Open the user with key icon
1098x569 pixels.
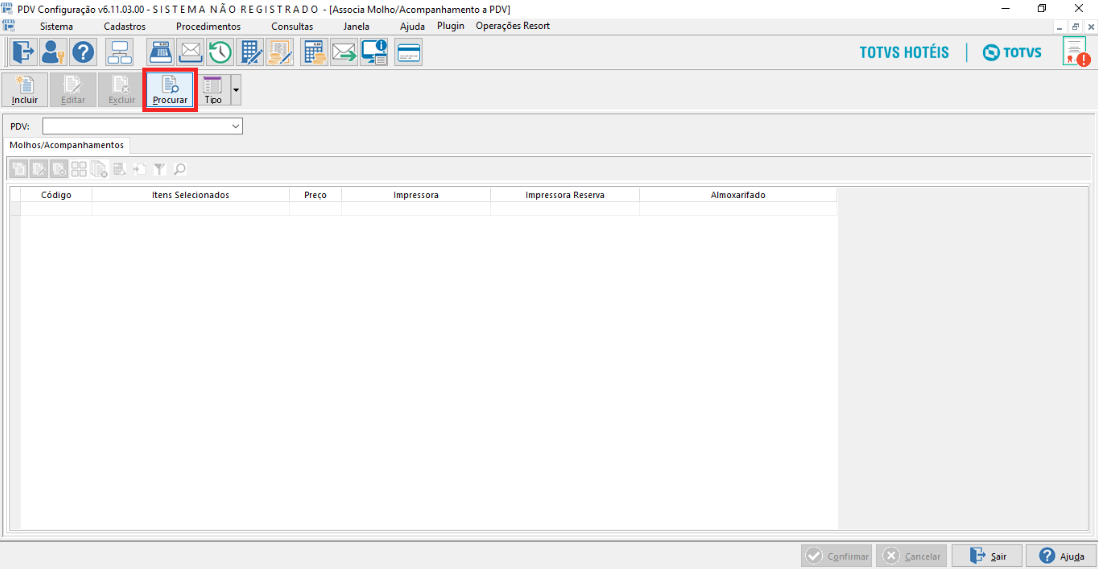53,52
